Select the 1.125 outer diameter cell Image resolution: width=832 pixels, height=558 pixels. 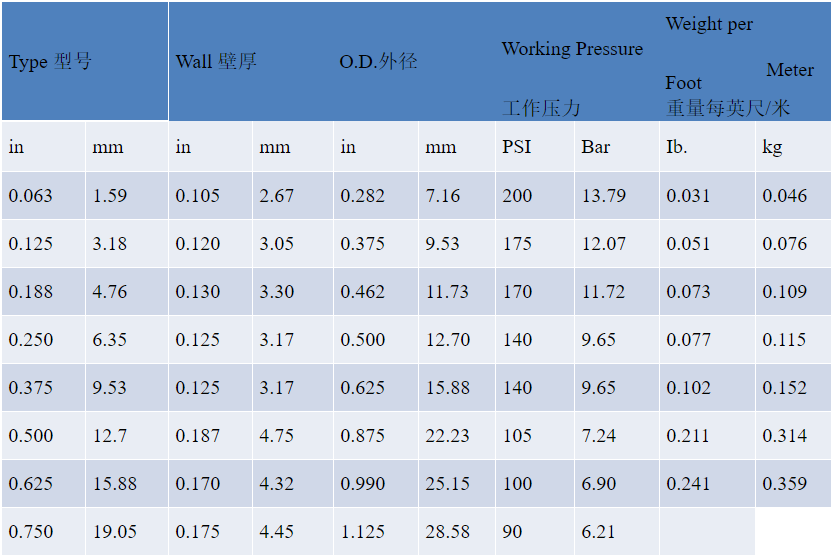[362, 532]
